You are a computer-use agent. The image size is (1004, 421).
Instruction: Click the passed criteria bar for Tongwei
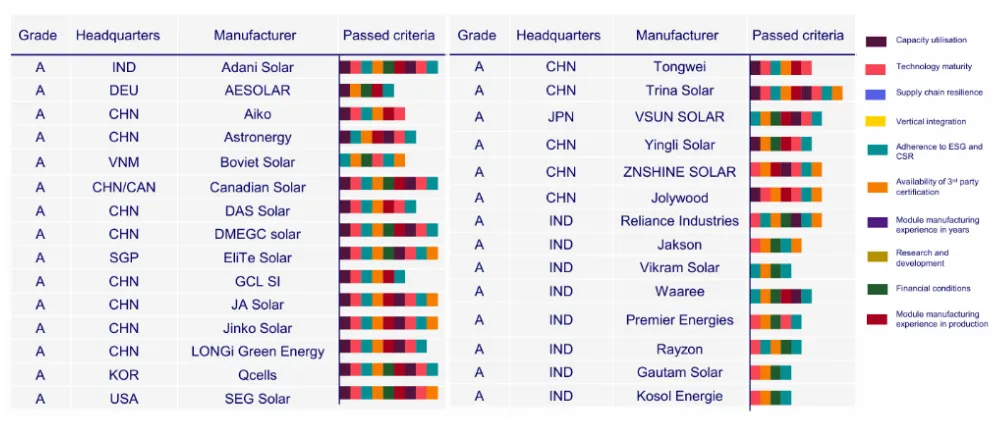780,68
